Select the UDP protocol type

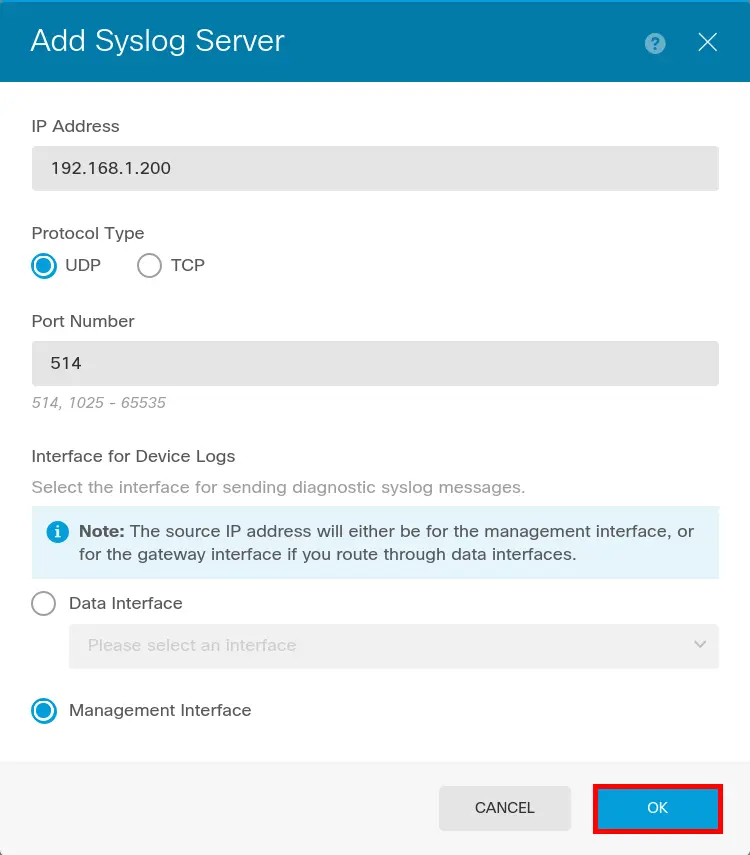[44, 265]
